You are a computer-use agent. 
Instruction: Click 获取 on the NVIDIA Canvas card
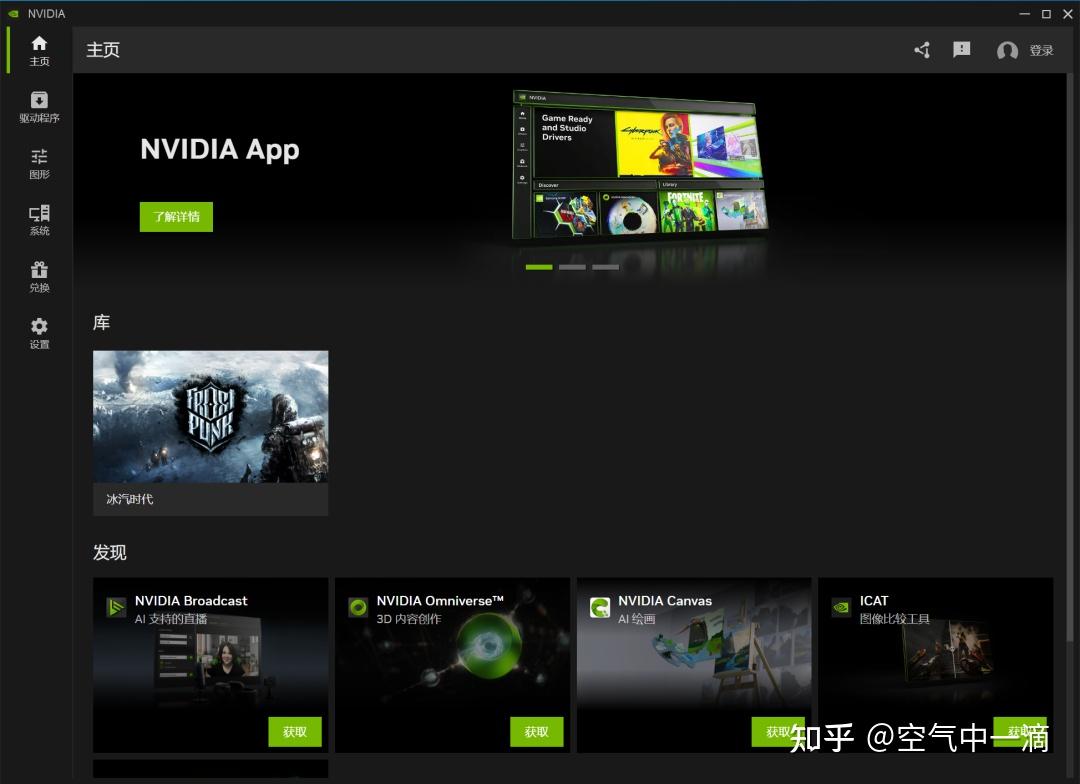(x=777, y=732)
